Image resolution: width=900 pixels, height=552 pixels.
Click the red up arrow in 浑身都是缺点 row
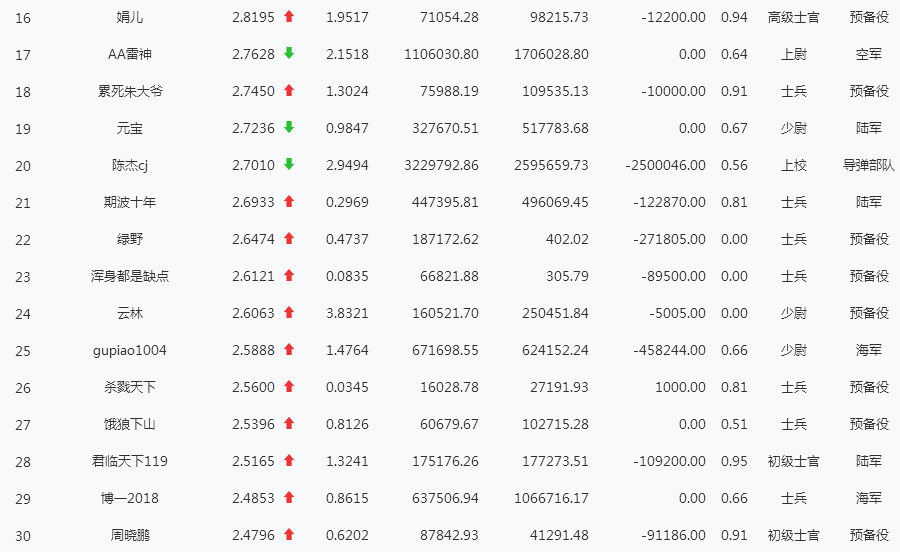[289, 275]
